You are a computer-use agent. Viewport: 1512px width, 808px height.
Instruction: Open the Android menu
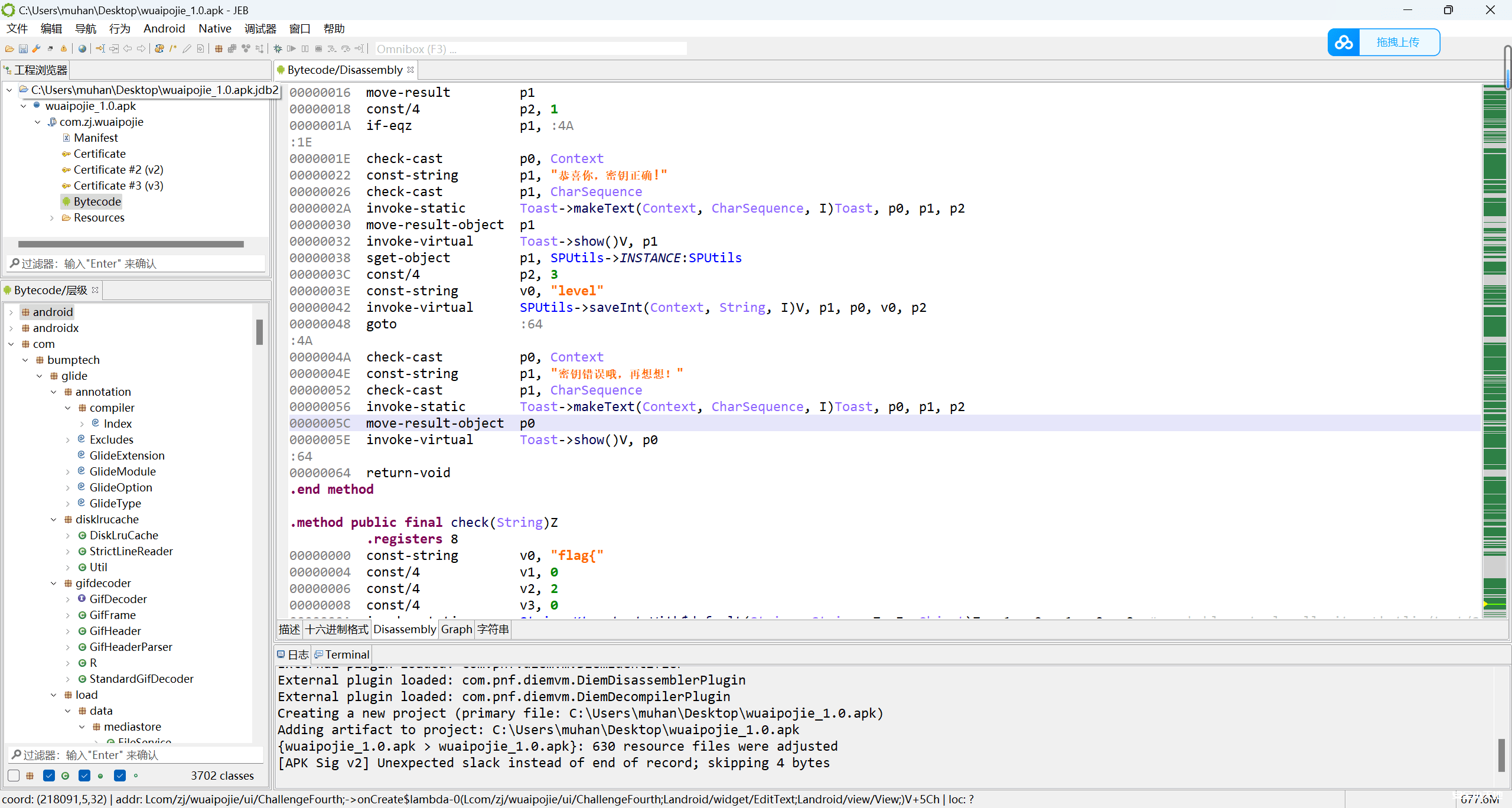click(164, 28)
